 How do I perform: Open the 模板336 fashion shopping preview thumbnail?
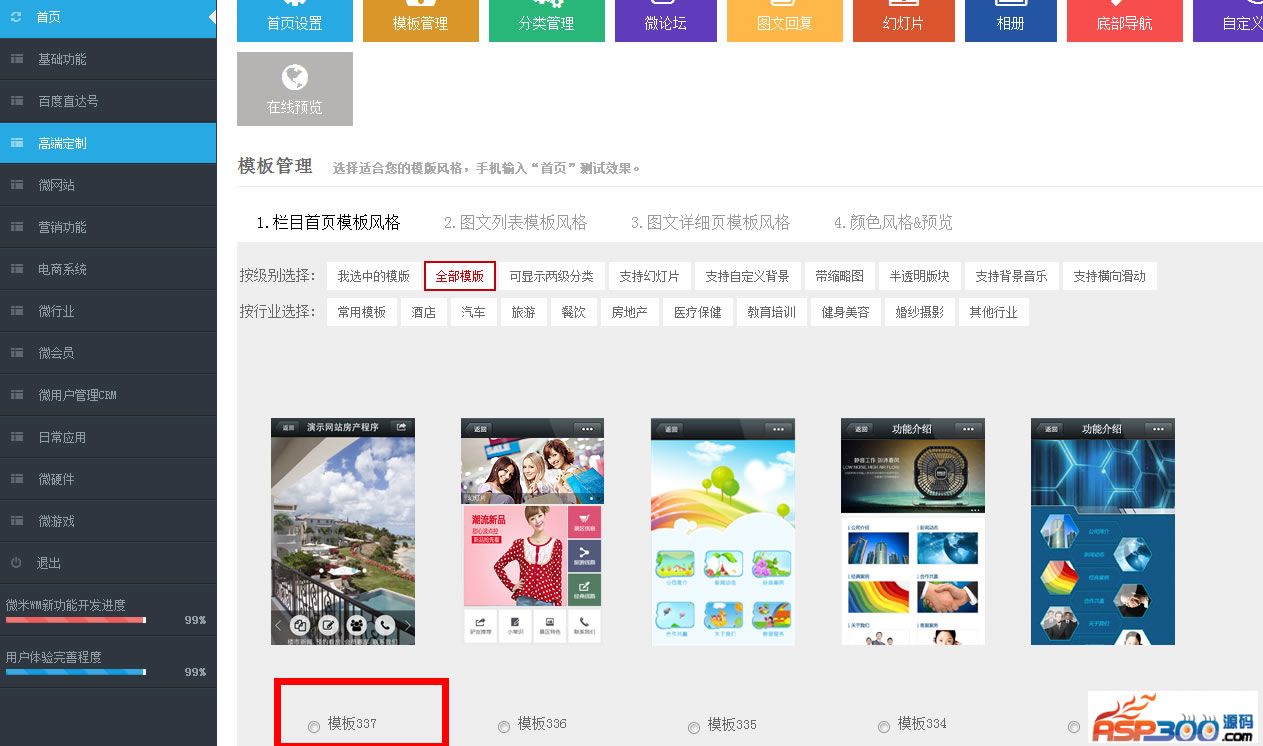click(x=533, y=531)
